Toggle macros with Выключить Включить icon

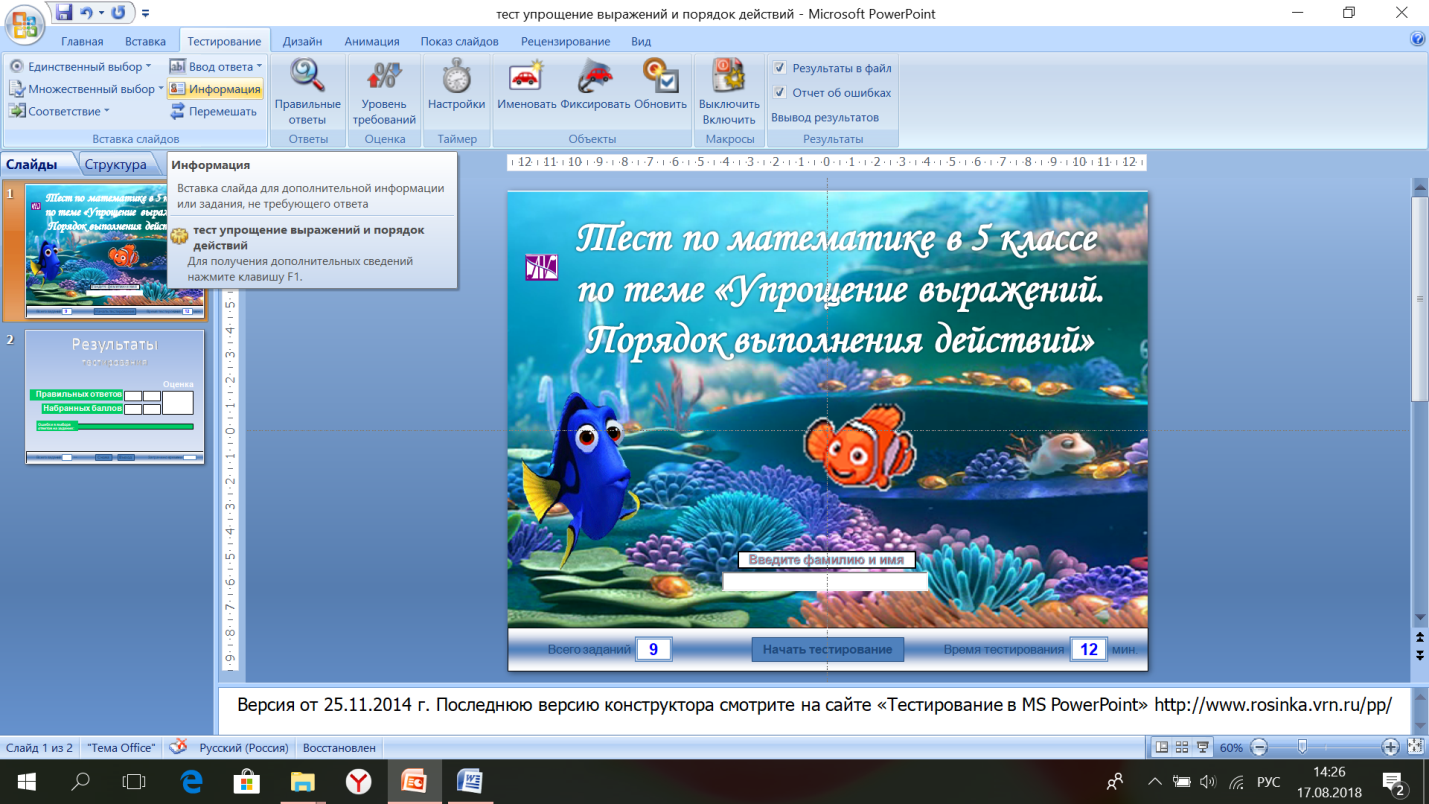729,75
